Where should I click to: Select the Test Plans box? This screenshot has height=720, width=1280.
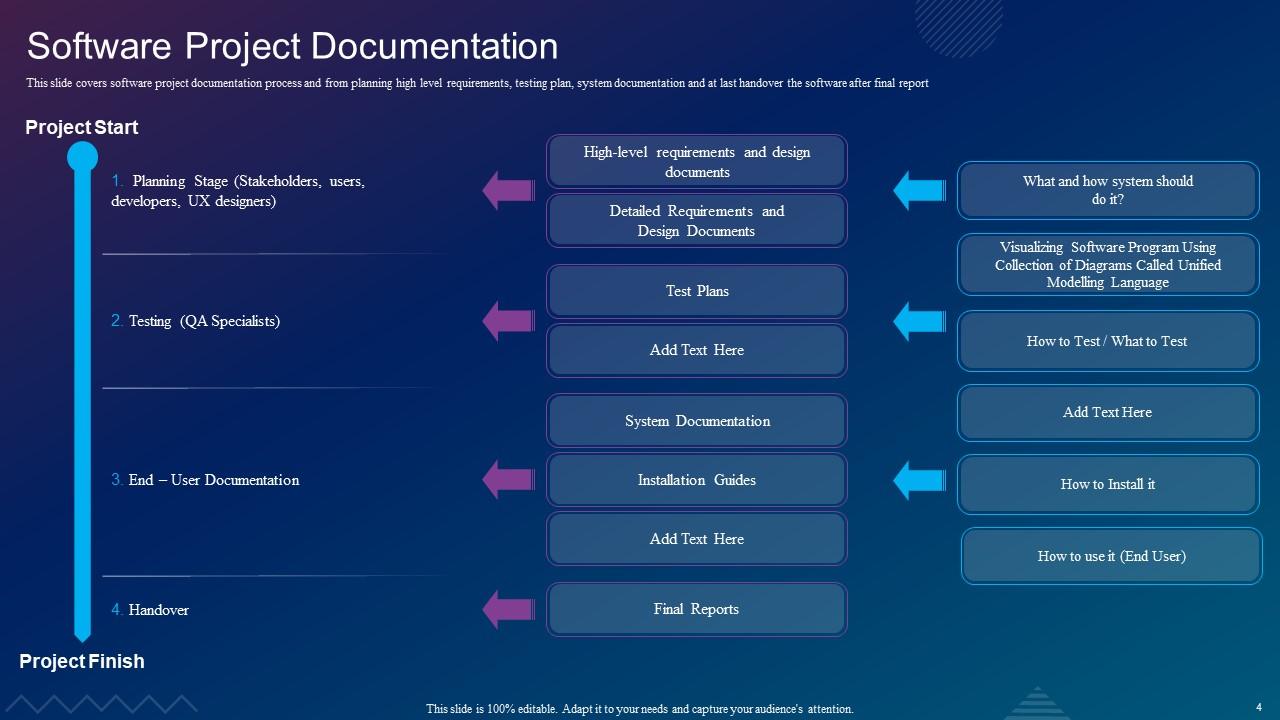tap(696, 291)
